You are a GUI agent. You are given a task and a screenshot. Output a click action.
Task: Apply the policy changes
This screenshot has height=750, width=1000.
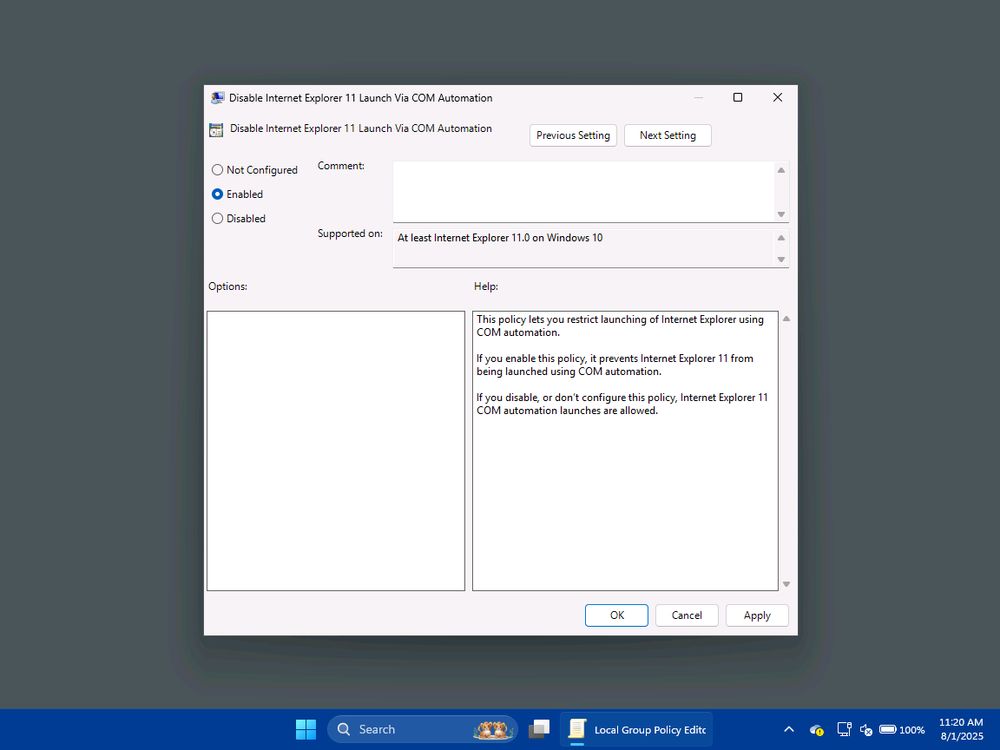[757, 615]
